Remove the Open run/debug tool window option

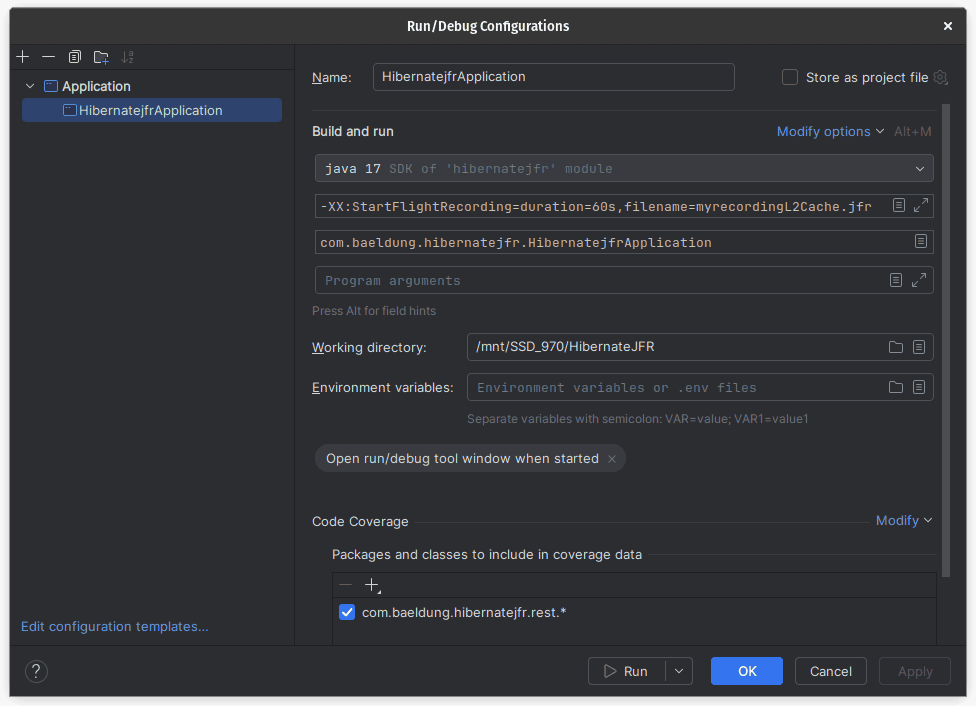(x=612, y=459)
